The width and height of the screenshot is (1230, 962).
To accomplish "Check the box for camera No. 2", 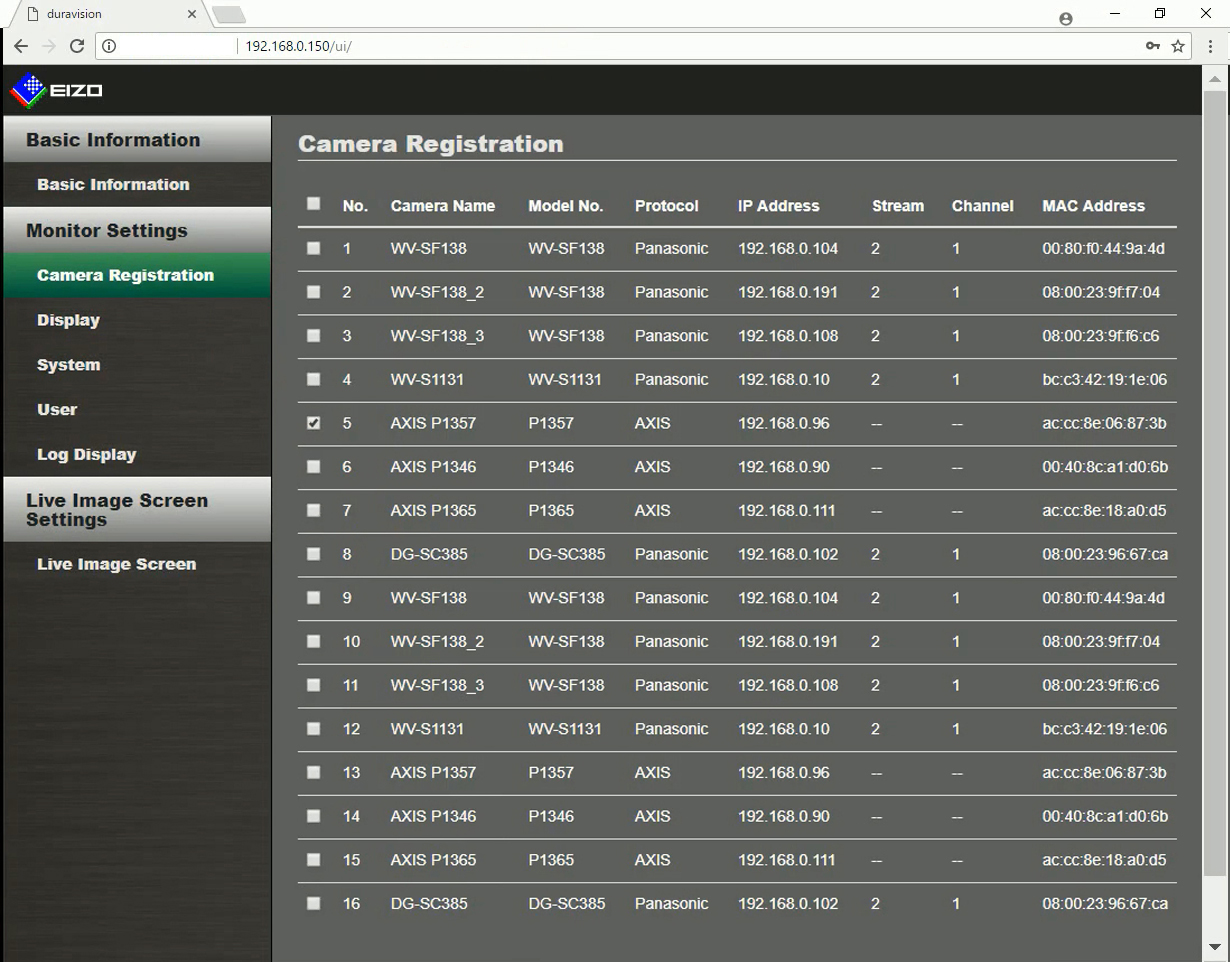I will [x=314, y=292].
